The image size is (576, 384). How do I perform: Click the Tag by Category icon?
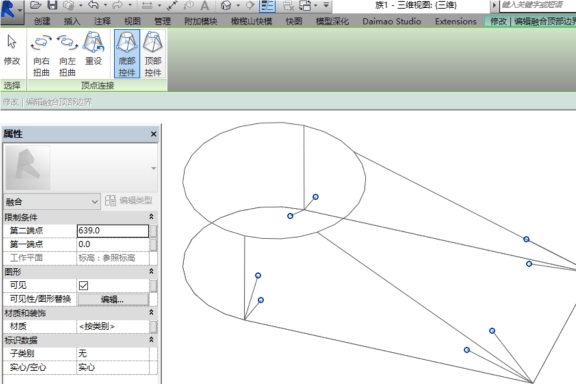189,5
